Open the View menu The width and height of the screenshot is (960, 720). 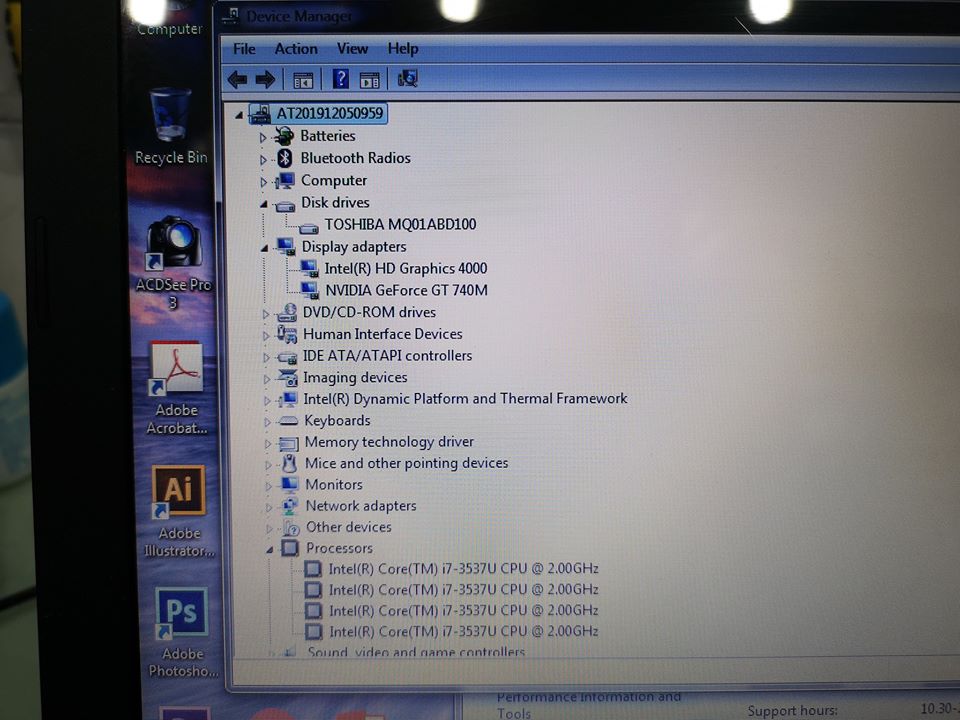(x=352, y=48)
